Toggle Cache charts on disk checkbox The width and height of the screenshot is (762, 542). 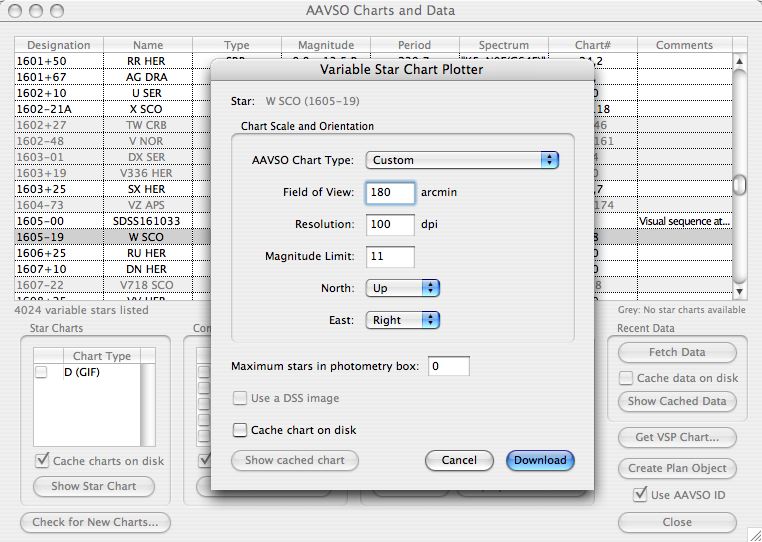coord(42,460)
